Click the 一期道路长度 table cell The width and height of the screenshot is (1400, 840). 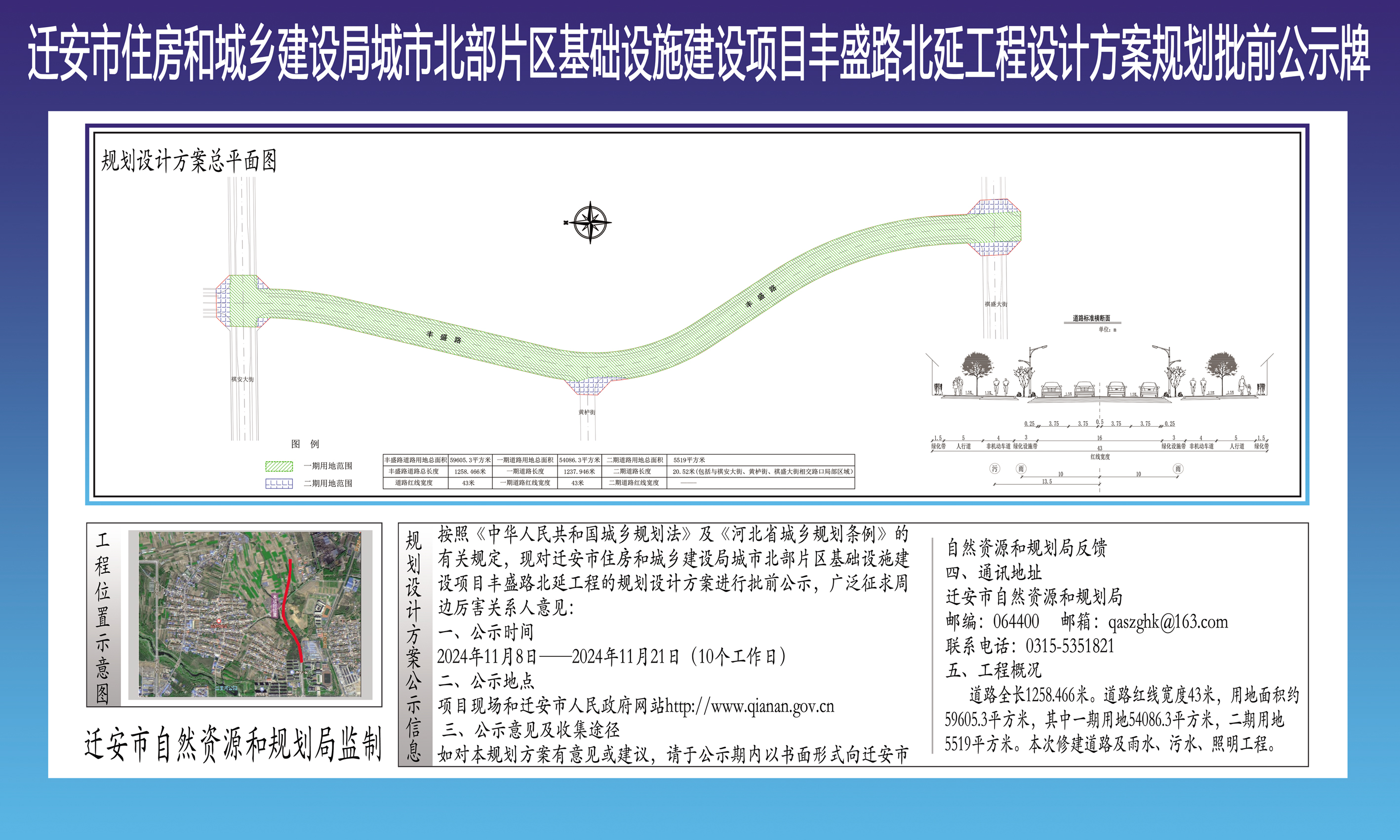[x=525, y=472]
